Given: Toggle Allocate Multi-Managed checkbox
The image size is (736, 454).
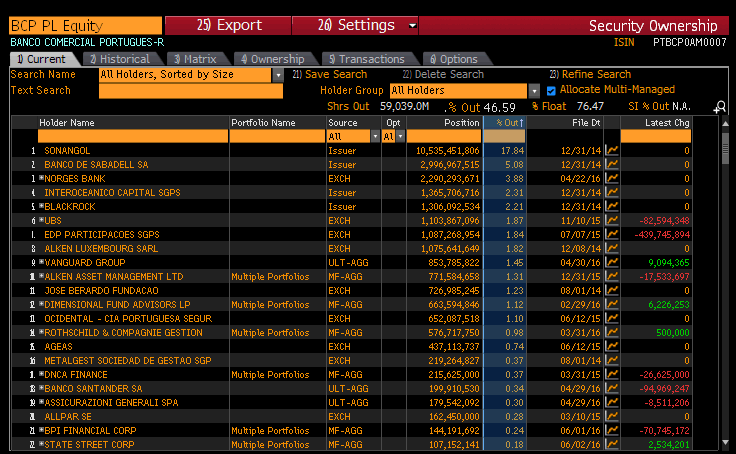Looking at the screenshot, I should 551,91.
